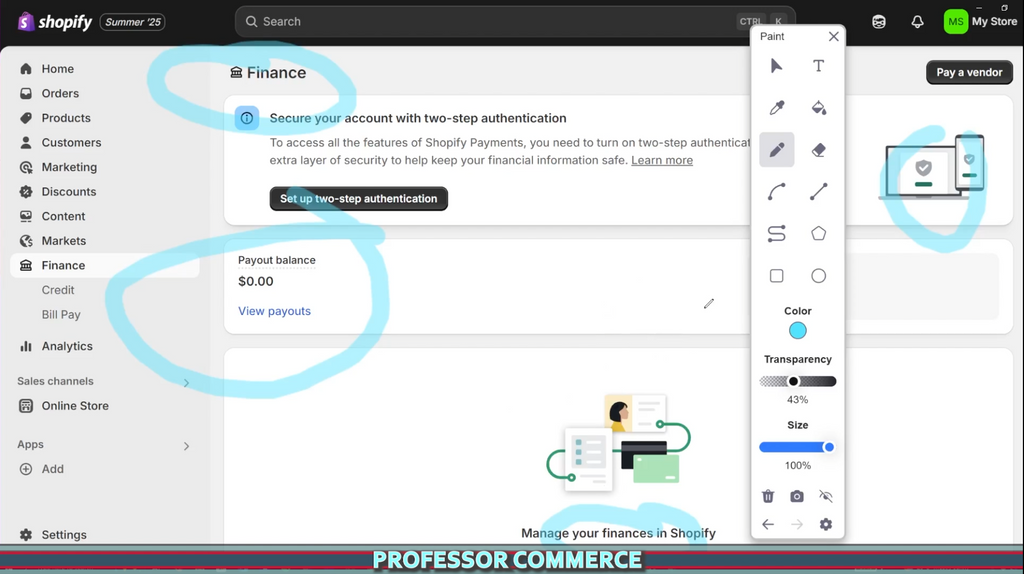
Task: Select the pentagon polygon tool
Action: pyautogui.click(x=818, y=233)
